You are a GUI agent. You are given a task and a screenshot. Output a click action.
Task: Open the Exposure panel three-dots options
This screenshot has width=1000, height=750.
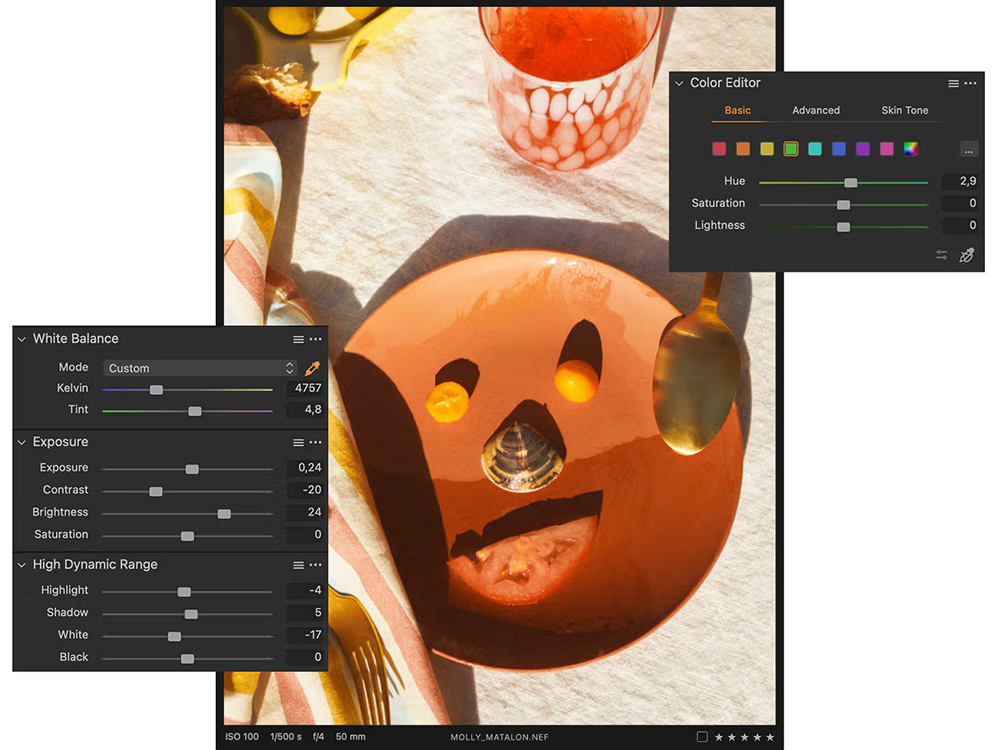[x=316, y=442]
